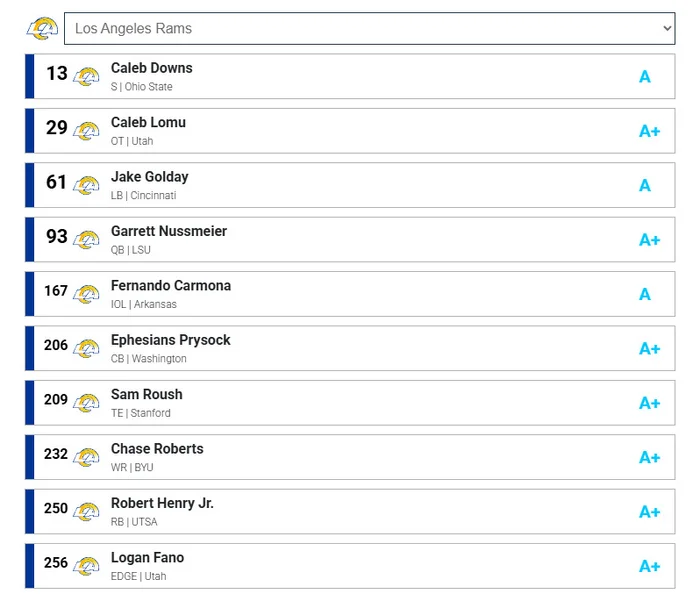The image size is (700, 601).
Task: Select Sam Roush's name
Action: (147, 394)
